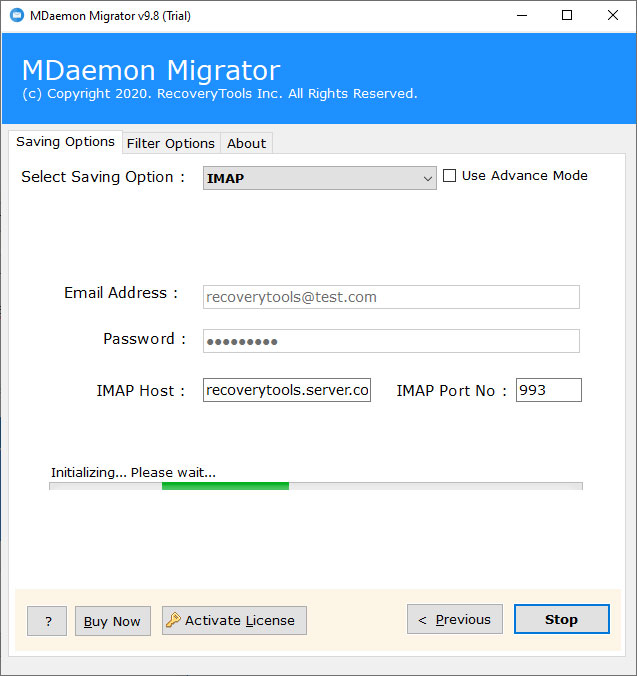Click the IMAP Port No field
This screenshot has height=676, width=637.
[548, 390]
